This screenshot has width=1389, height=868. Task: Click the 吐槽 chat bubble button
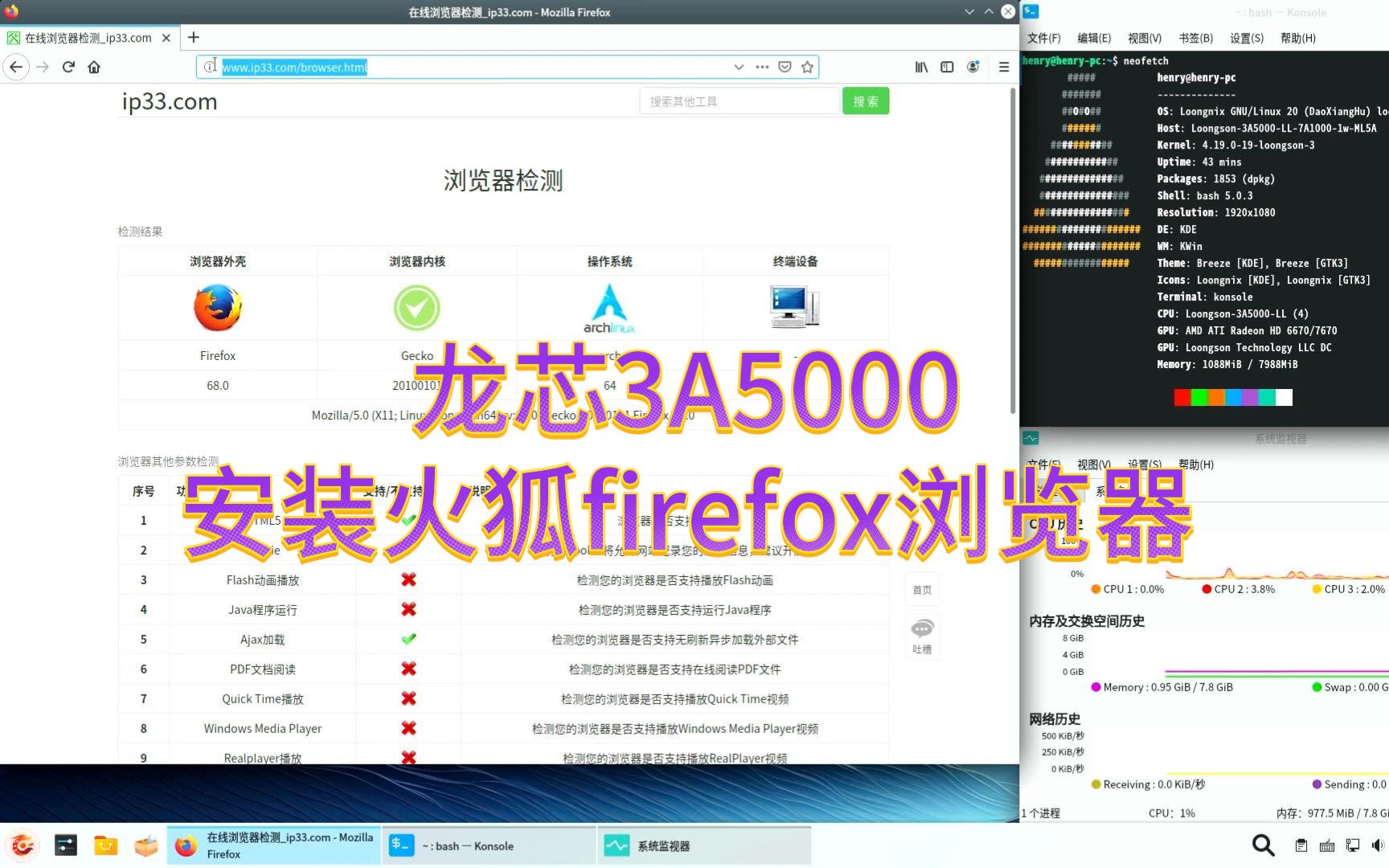click(x=922, y=637)
